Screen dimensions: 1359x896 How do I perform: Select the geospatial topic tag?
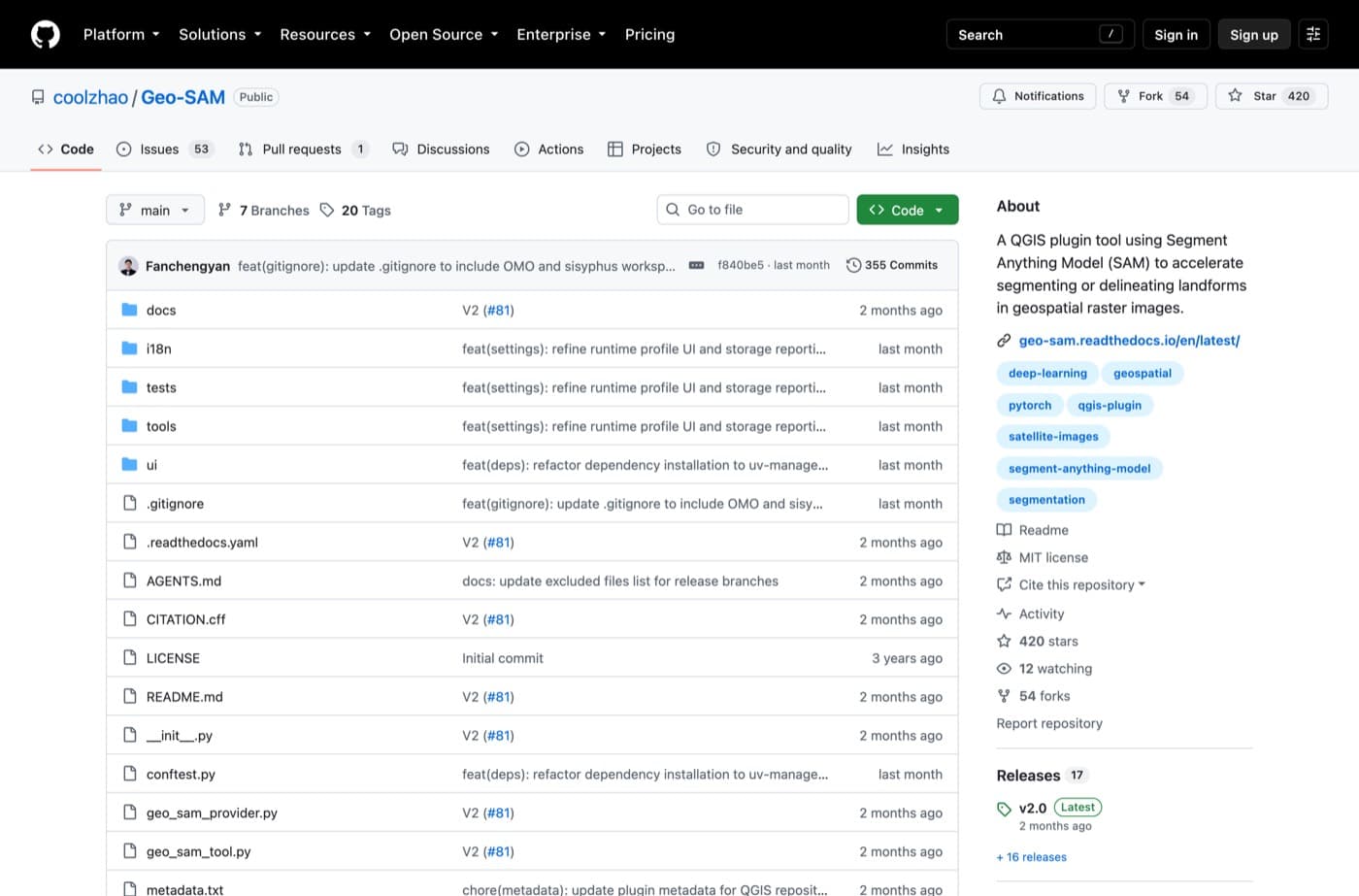[1142, 373]
